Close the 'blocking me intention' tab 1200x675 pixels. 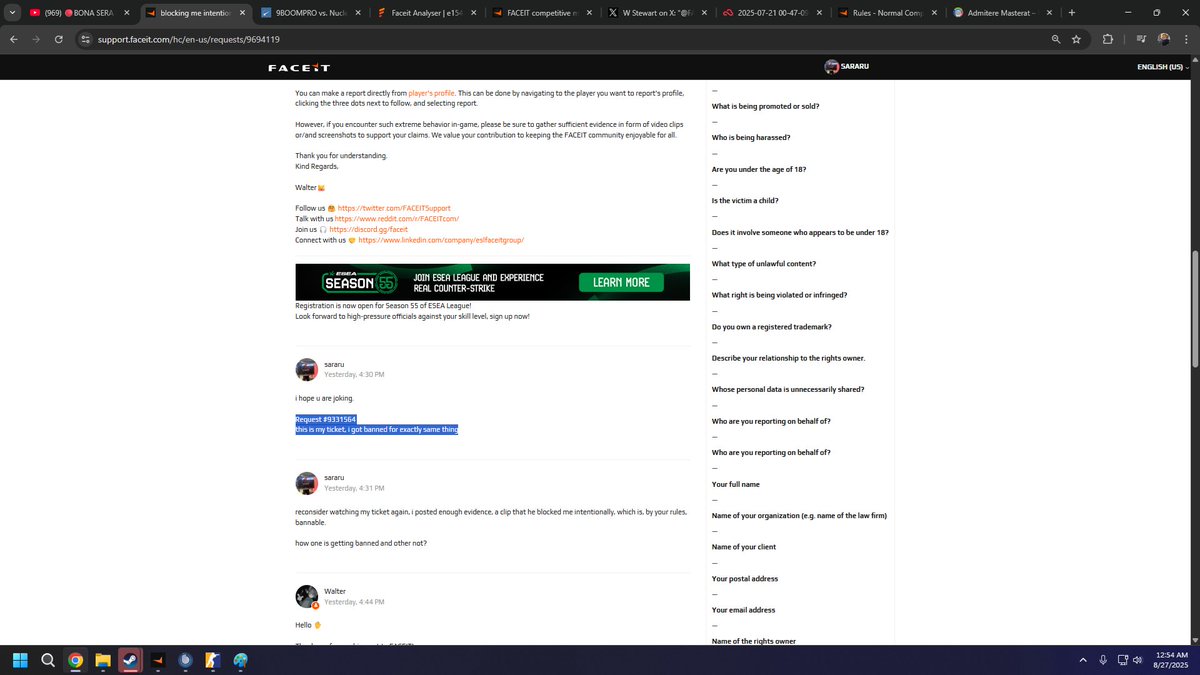243,13
